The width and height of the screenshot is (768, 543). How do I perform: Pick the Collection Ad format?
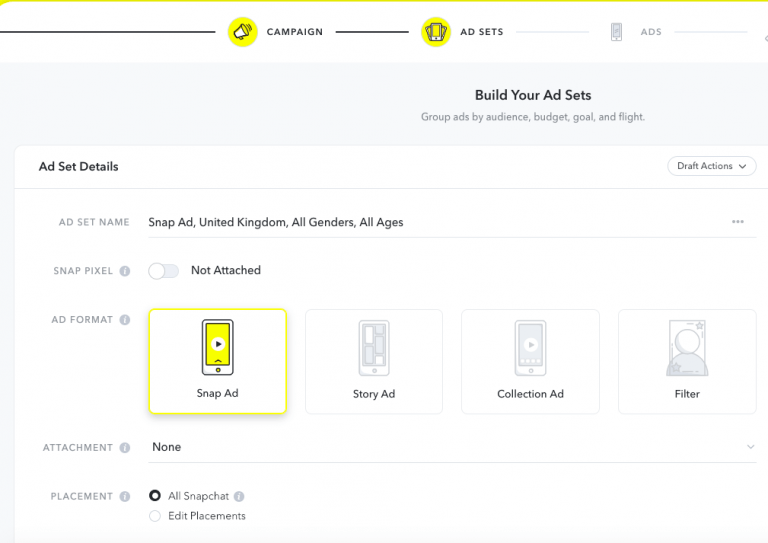click(530, 361)
